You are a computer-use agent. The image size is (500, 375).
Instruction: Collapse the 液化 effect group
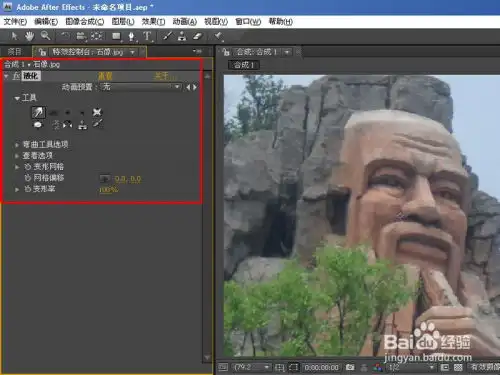point(6,76)
